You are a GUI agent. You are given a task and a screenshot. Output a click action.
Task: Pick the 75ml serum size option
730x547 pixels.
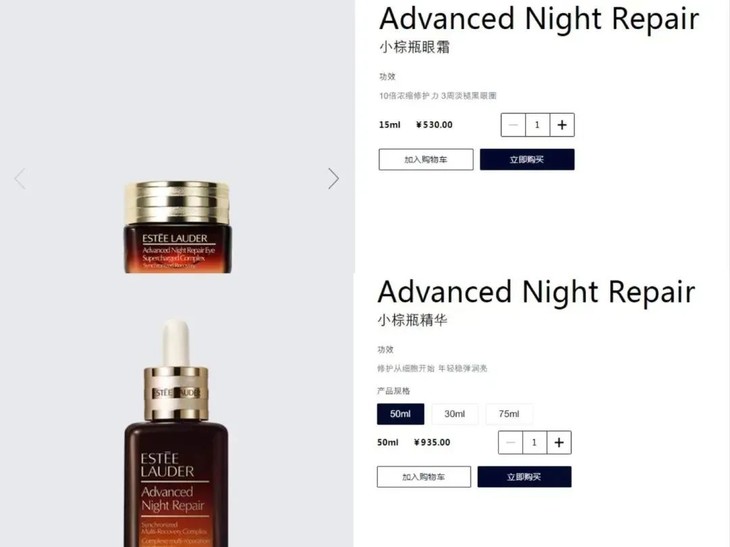click(x=509, y=414)
